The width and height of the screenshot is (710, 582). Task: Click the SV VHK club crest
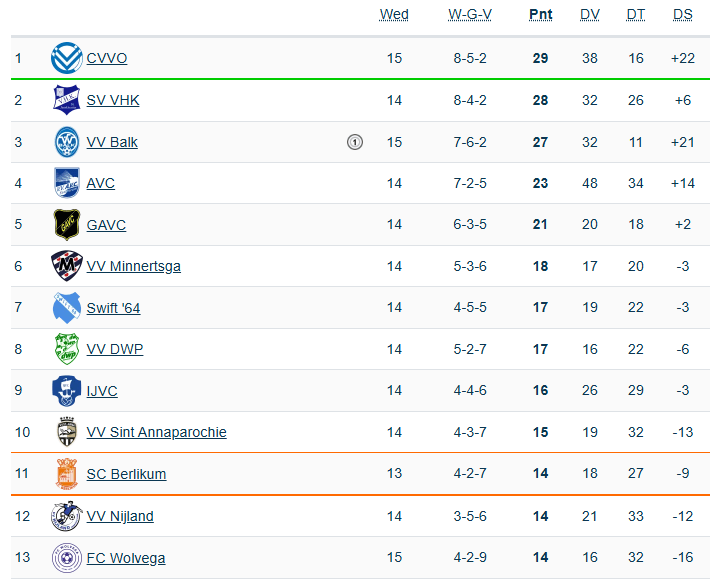point(66,100)
